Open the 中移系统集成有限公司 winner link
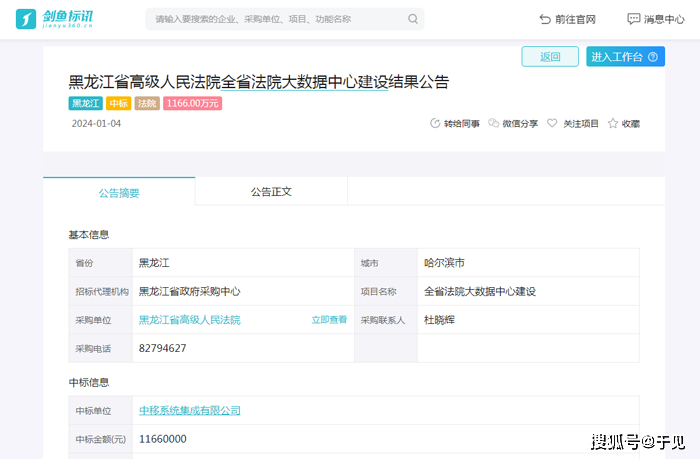The image size is (700, 459). pyautogui.click(x=189, y=410)
